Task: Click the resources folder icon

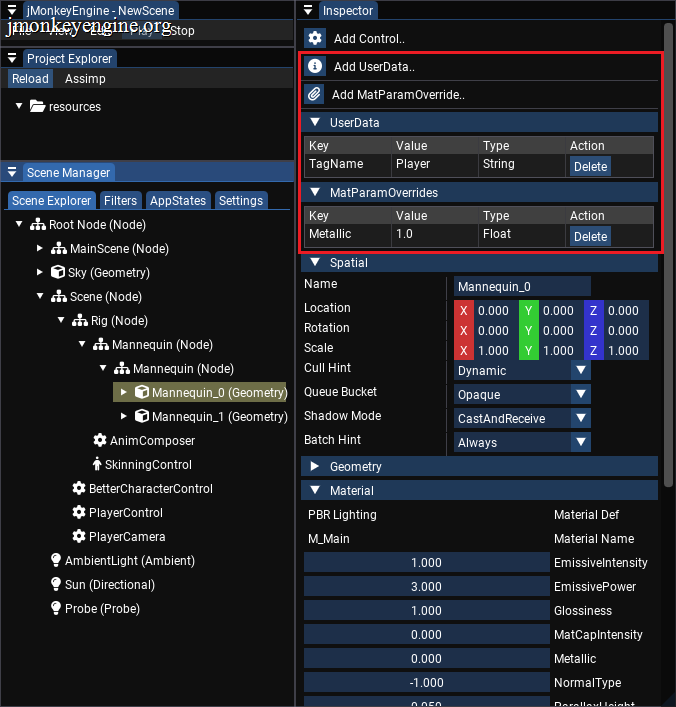Action: (x=37, y=106)
